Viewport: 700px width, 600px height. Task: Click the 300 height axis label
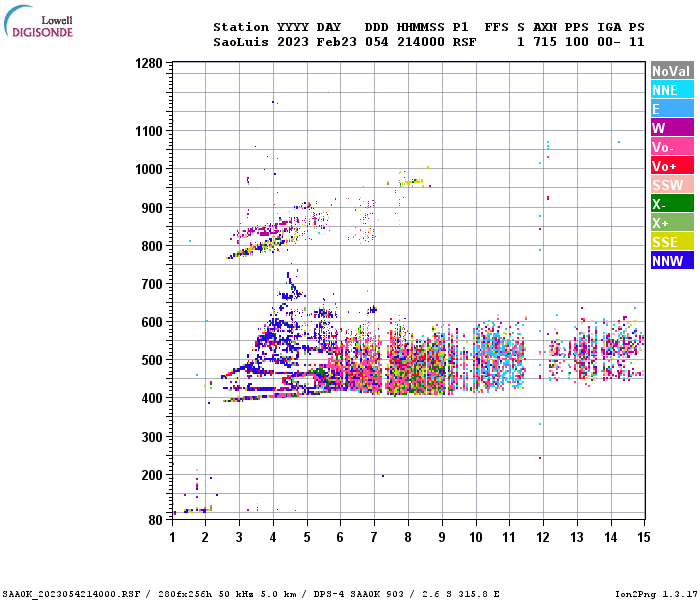[152, 437]
